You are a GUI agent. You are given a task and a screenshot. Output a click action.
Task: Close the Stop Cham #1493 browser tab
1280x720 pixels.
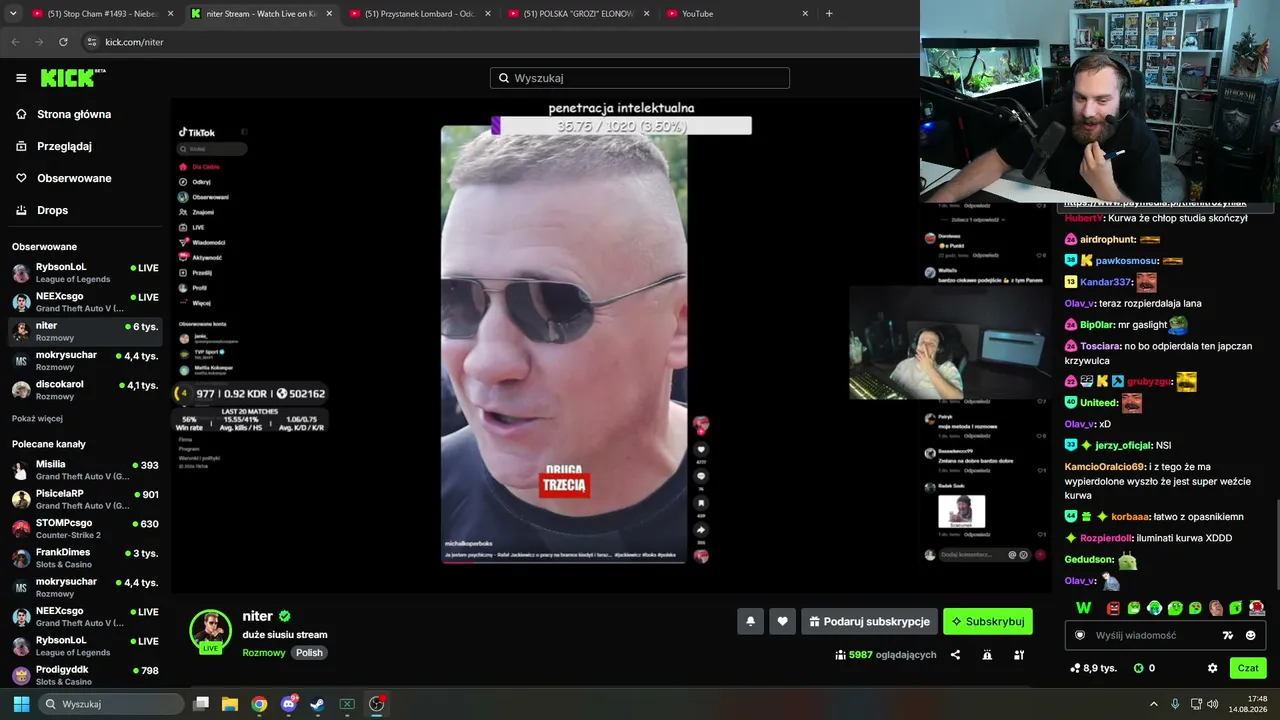click(170, 14)
